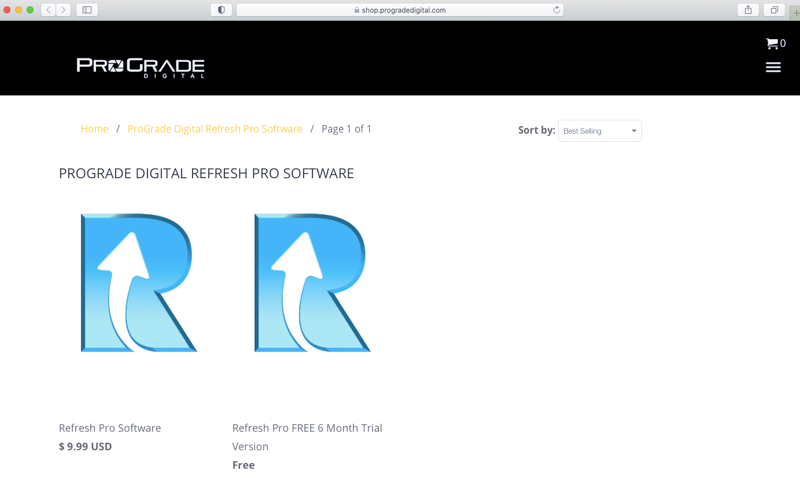The height and width of the screenshot is (489, 800).
Task: Click the Refresh Pro Software title link
Action: click(x=110, y=428)
